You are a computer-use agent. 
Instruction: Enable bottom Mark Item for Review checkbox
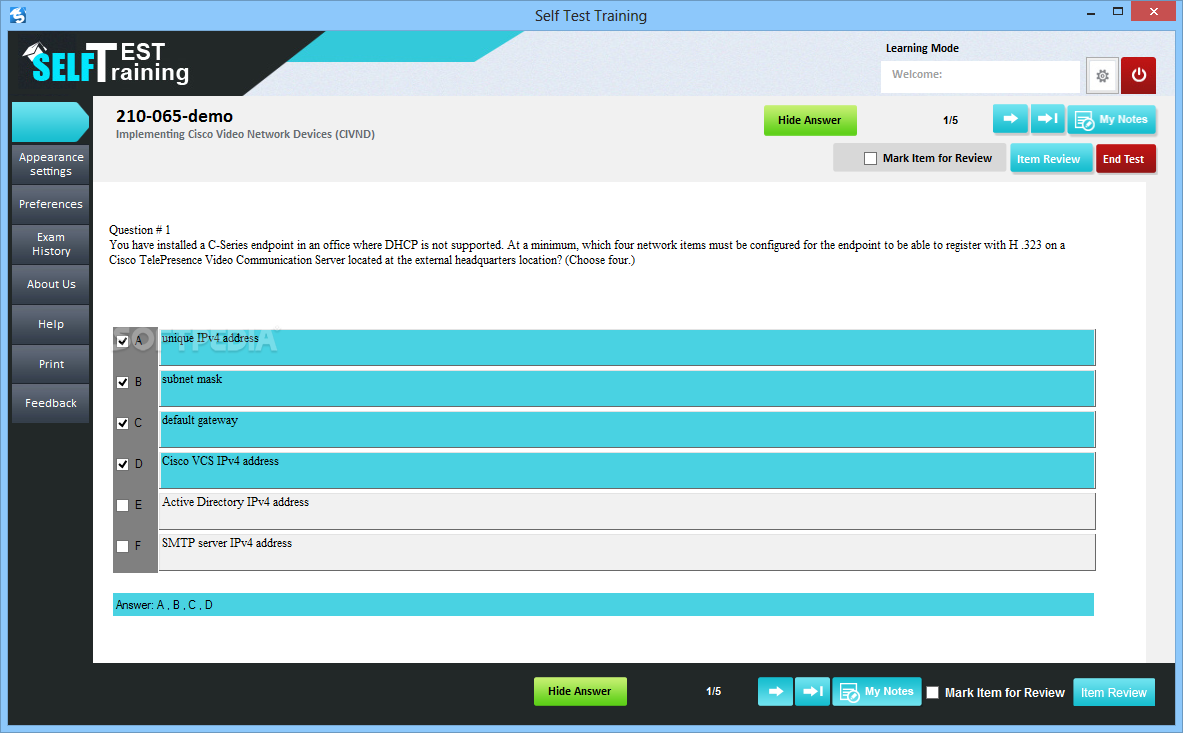[x=933, y=692]
